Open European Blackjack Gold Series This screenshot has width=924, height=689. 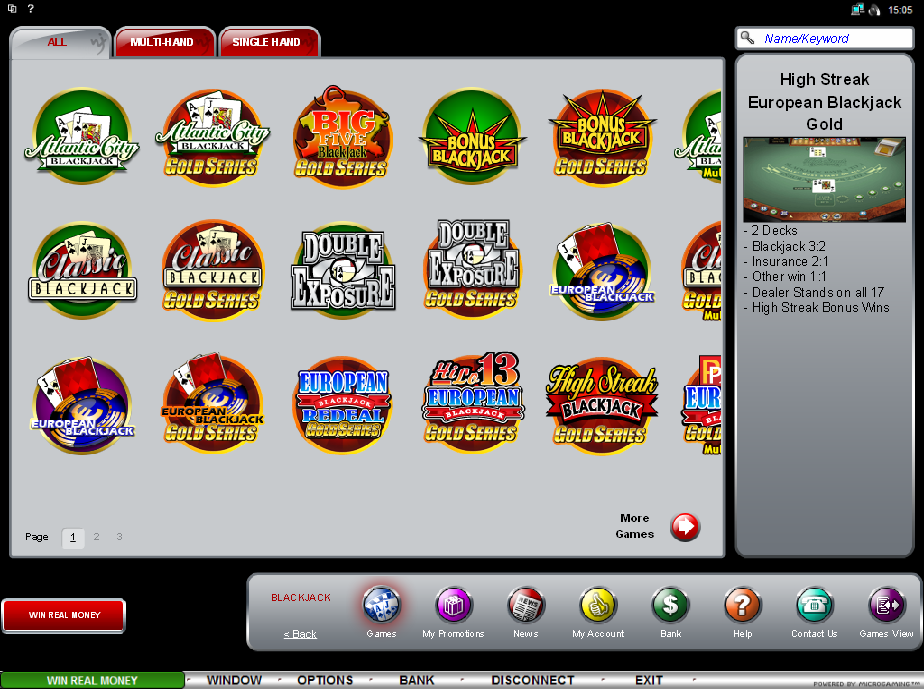pyautogui.click(x=213, y=404)
